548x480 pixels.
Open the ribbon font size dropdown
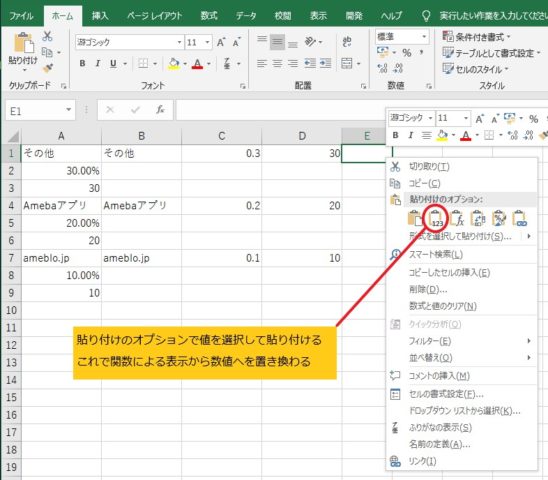pos(207,42)
